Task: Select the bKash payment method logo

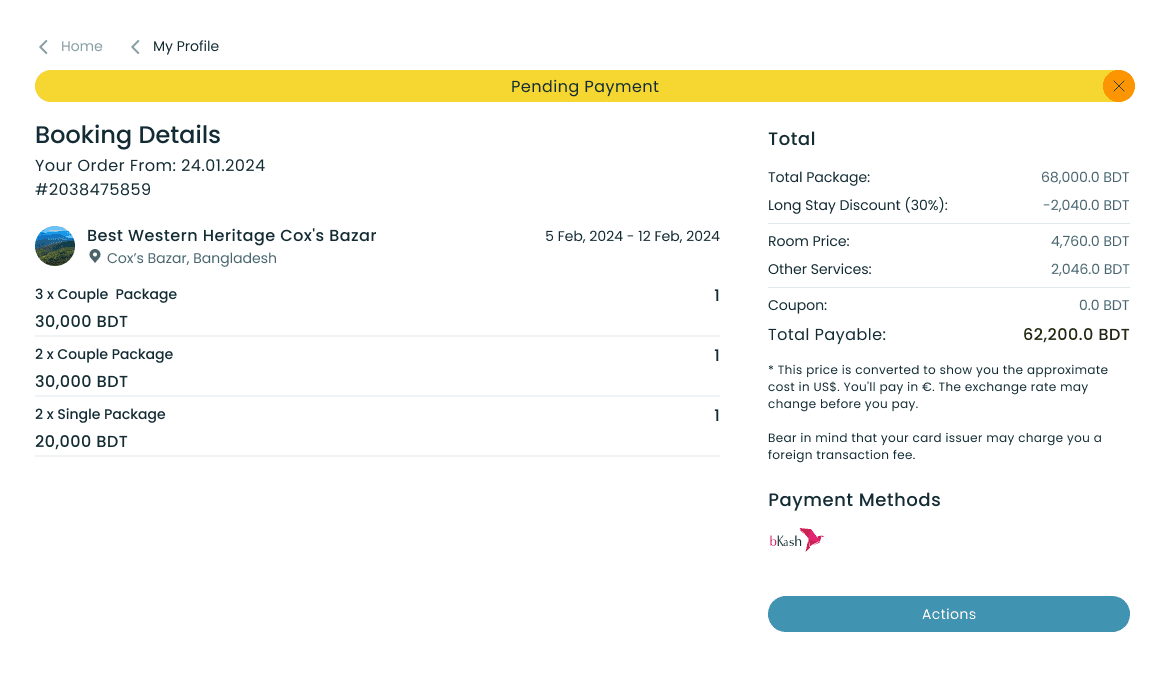Action: point(796,541)
